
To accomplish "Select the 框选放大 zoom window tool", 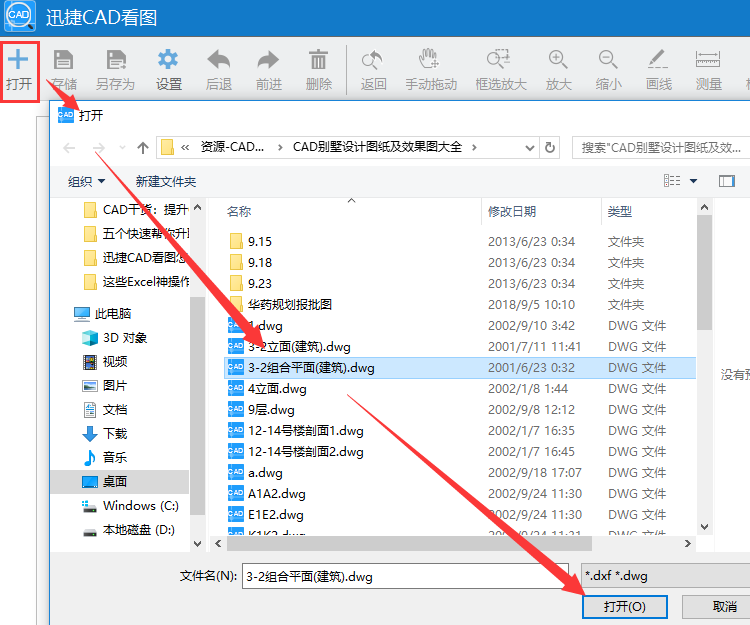I will point(499,59).
